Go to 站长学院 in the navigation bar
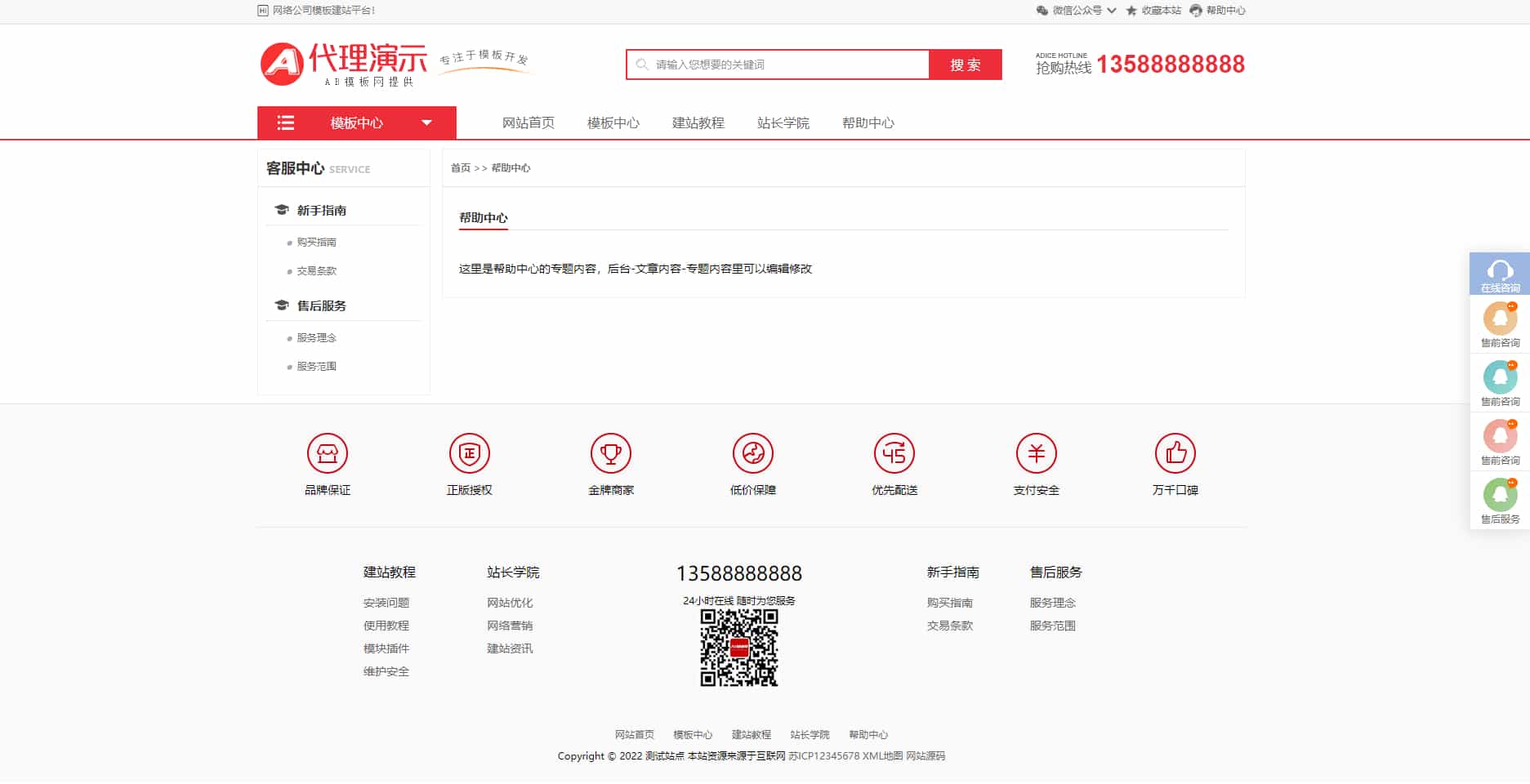Viewport: 1530px width, 784px height. [783, 123]
